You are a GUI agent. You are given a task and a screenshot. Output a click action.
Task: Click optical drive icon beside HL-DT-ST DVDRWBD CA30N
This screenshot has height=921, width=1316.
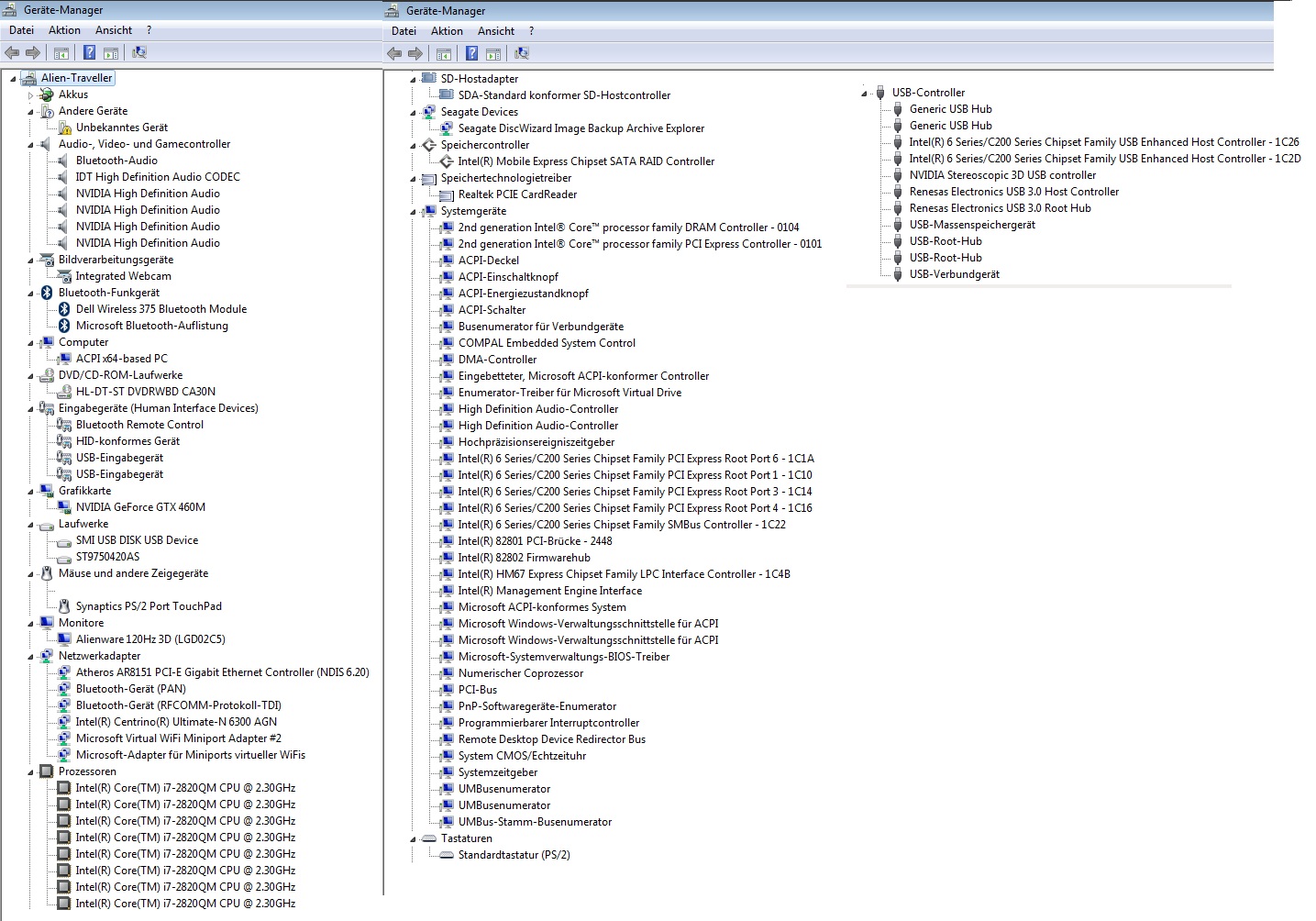click(x=64, y=392)
